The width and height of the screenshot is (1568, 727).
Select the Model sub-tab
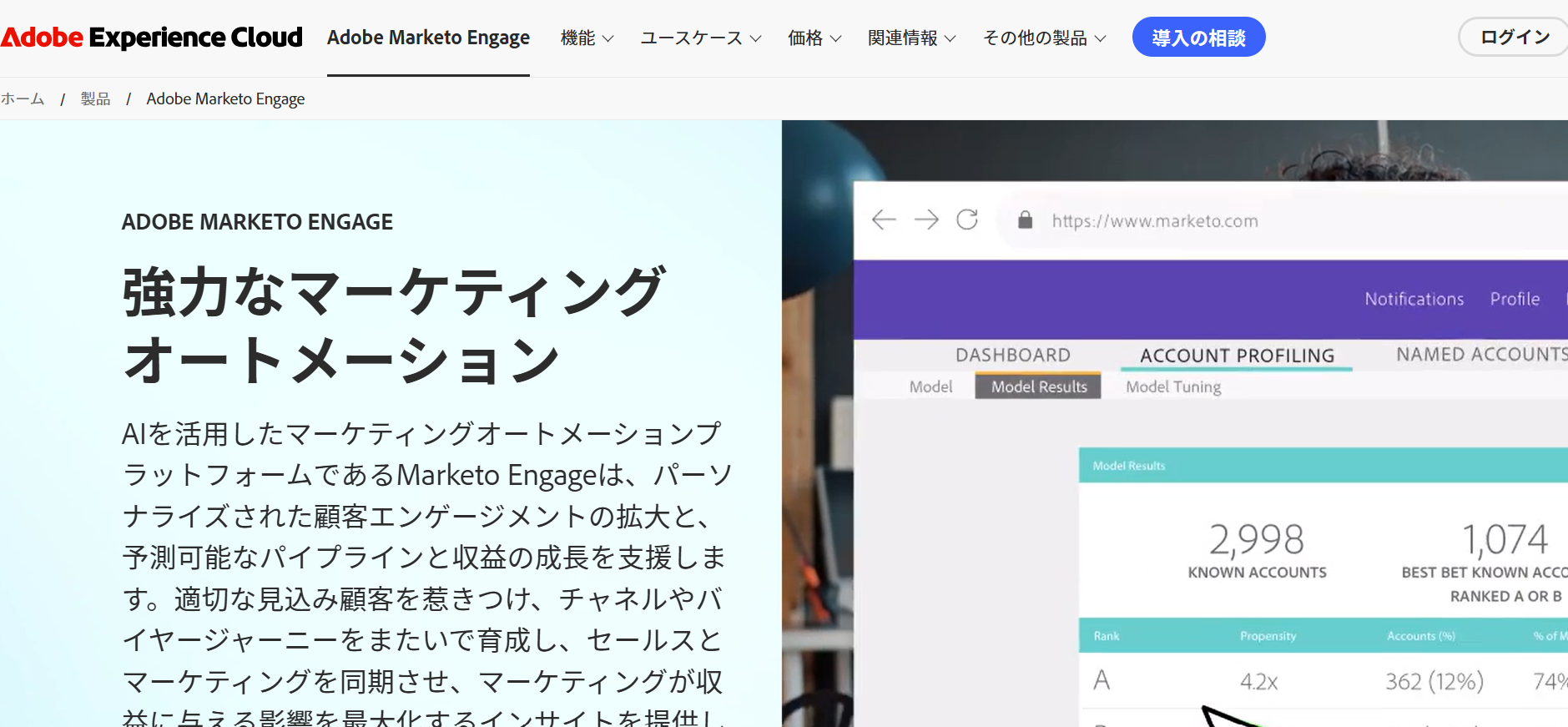pos(930,386)
